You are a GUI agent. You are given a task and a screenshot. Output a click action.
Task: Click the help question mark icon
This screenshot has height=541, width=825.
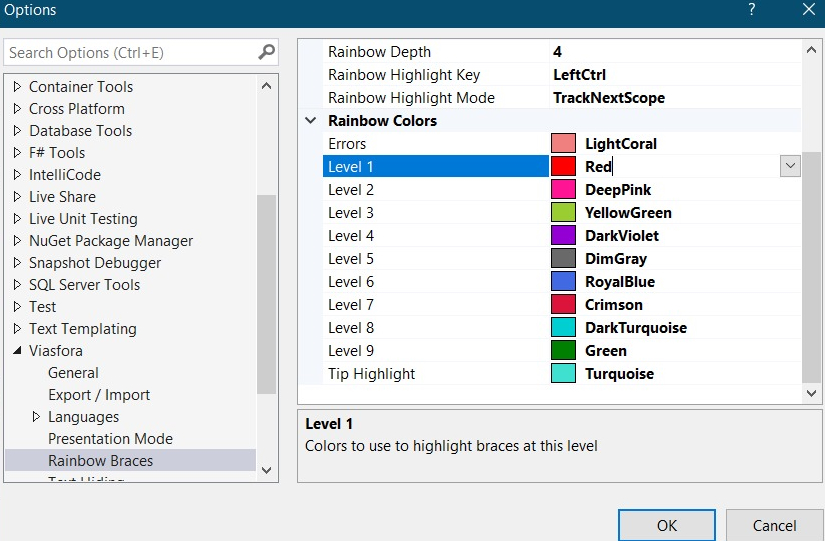point(752,9)
